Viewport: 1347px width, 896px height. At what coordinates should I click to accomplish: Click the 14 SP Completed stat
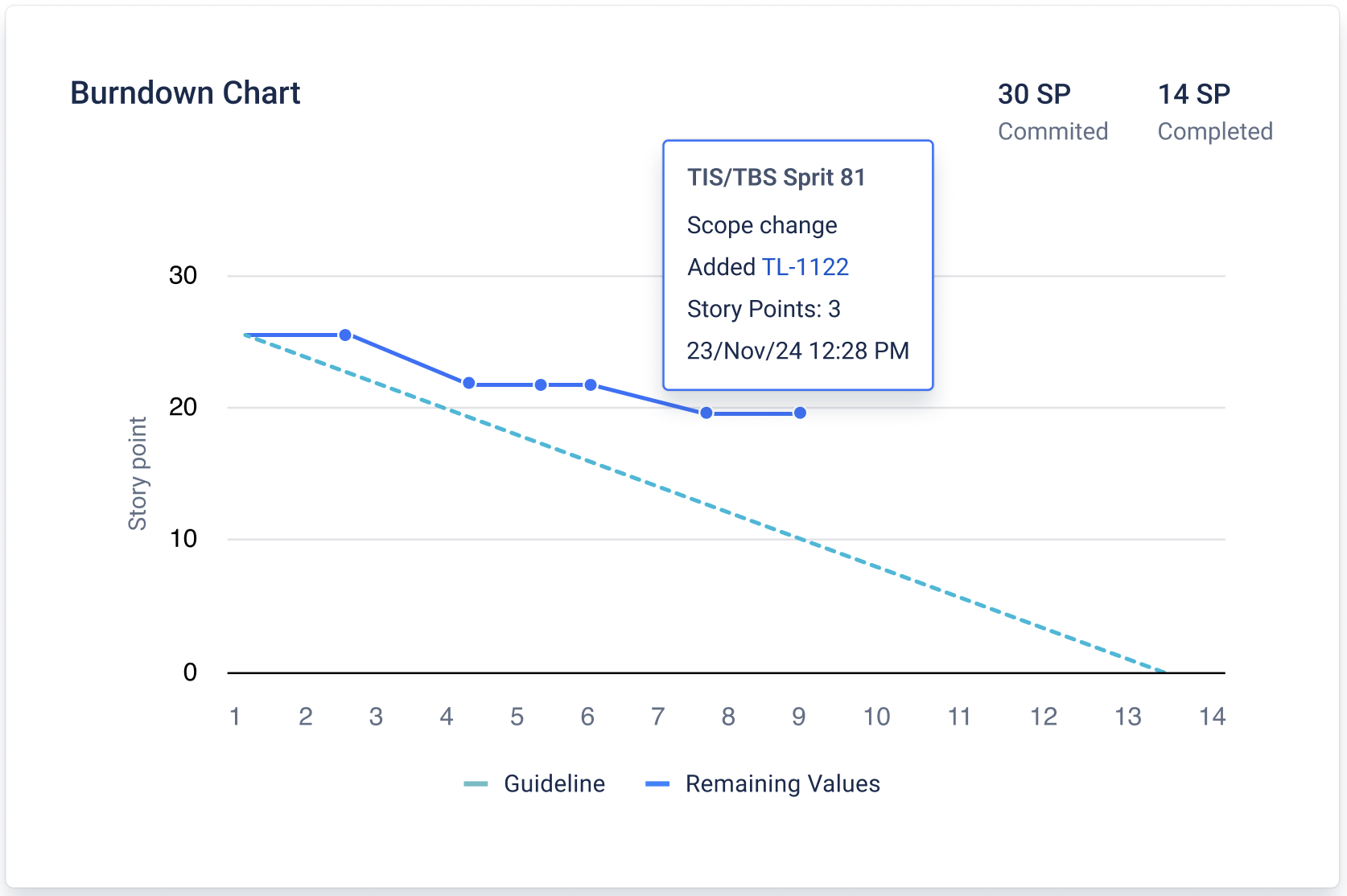[x=1214, y=111]
